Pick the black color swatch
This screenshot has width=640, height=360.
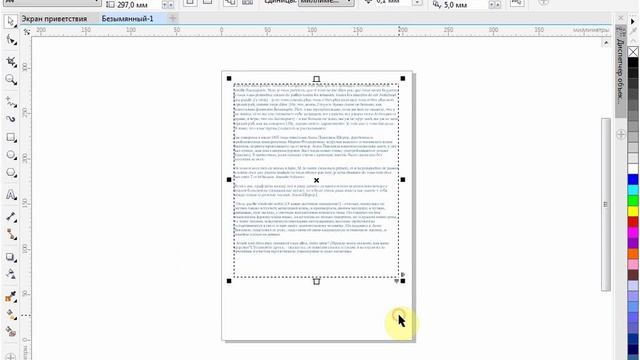[633, 62]
